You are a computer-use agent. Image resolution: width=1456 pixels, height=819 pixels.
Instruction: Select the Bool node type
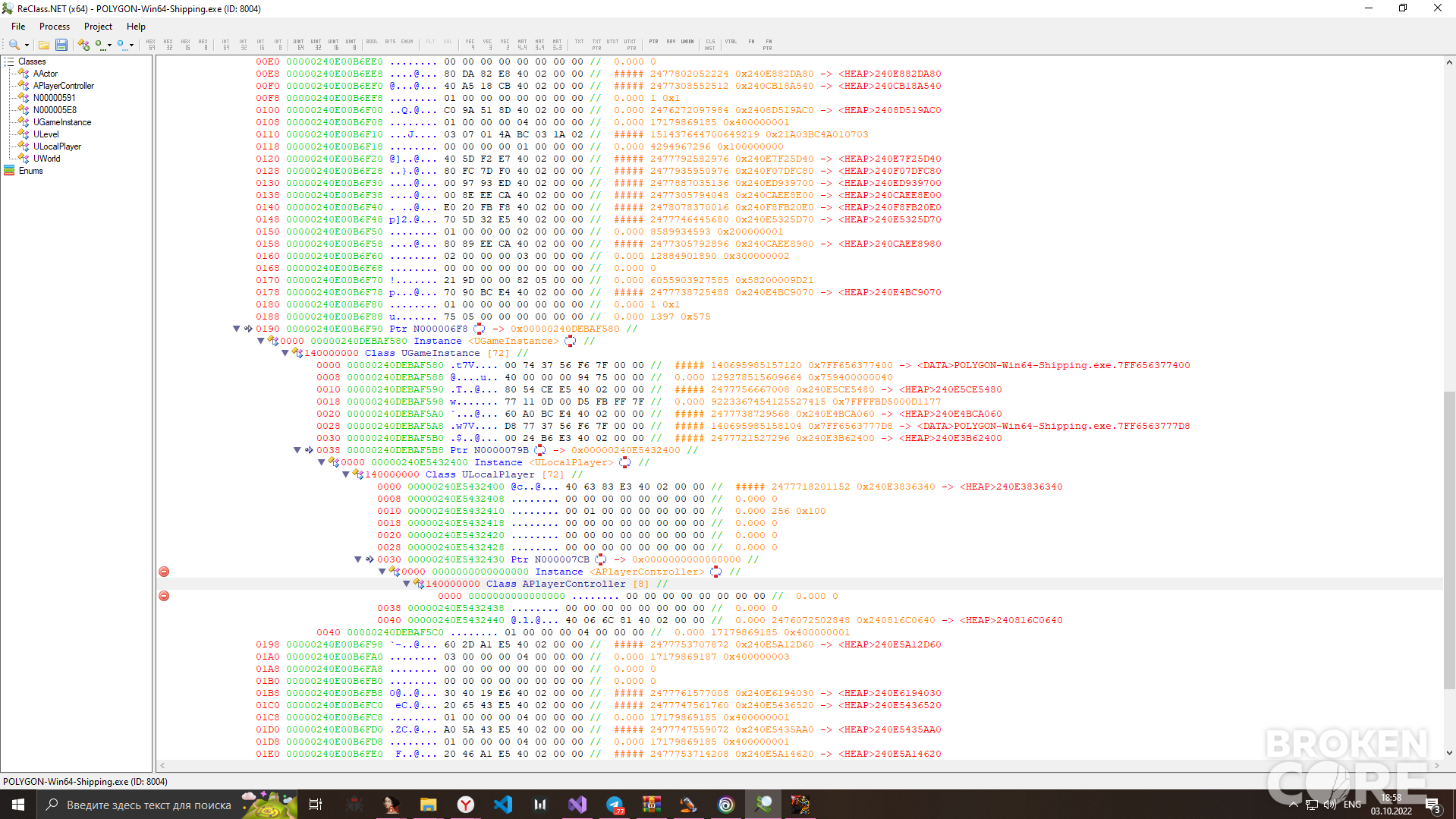[x=372, y=43]
